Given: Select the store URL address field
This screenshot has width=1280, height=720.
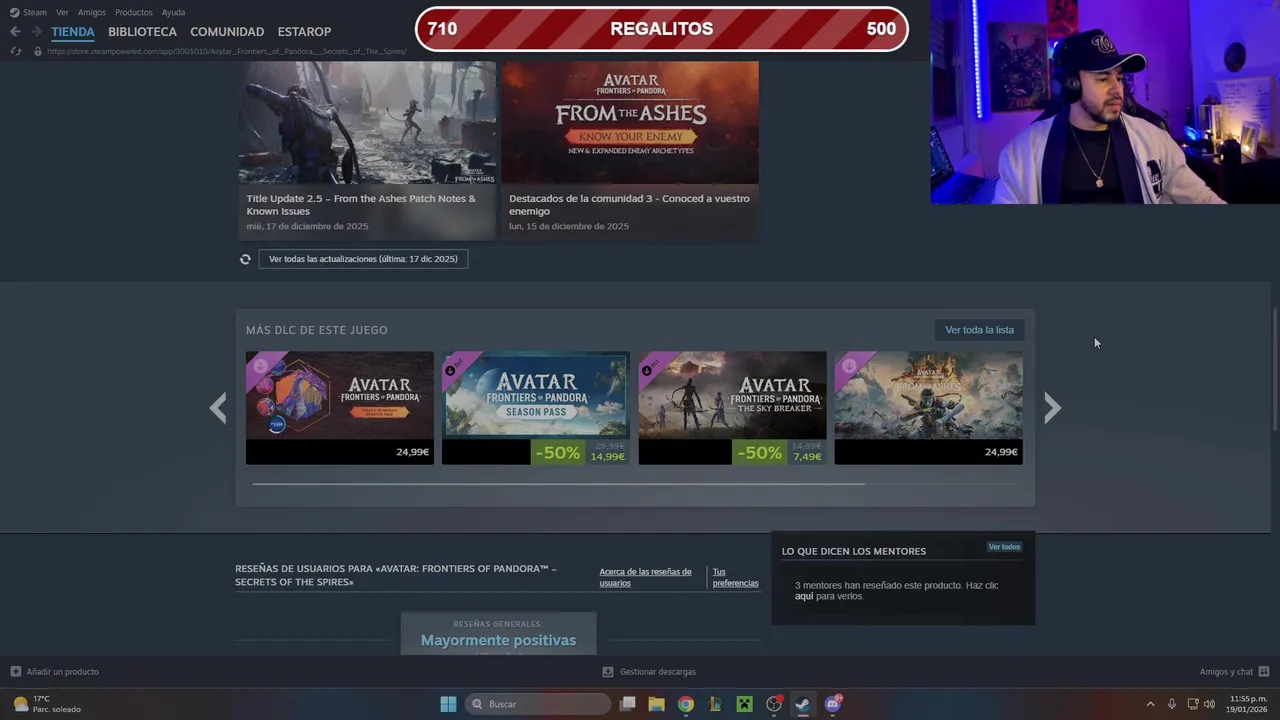Looking at the screenshot, I should click(x=227, y=51).
